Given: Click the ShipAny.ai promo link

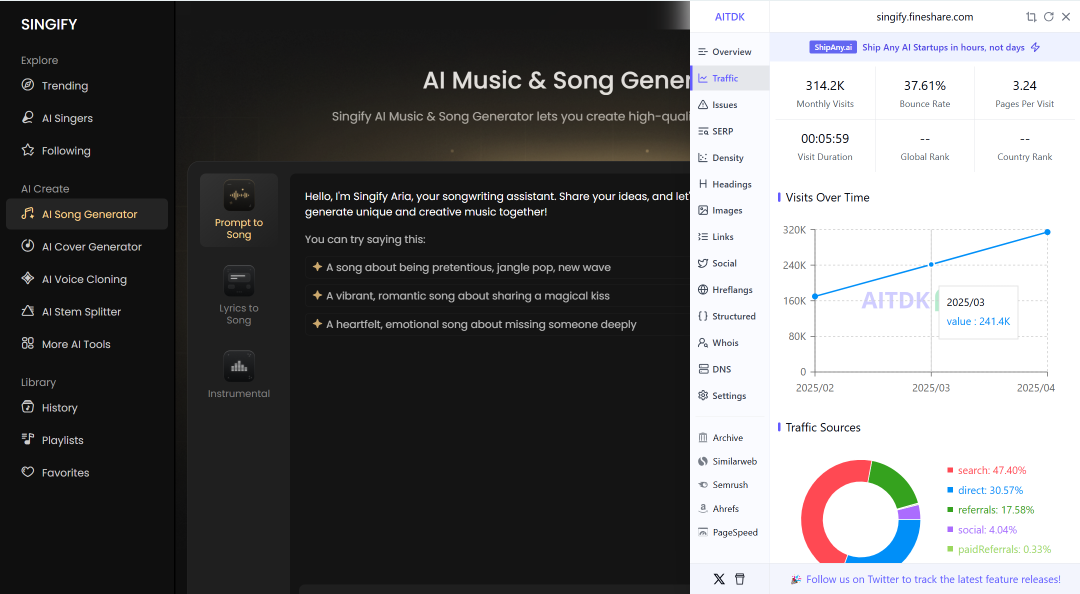Looking at the screenshot, I should pyautogui.click(x=924, y=48).
